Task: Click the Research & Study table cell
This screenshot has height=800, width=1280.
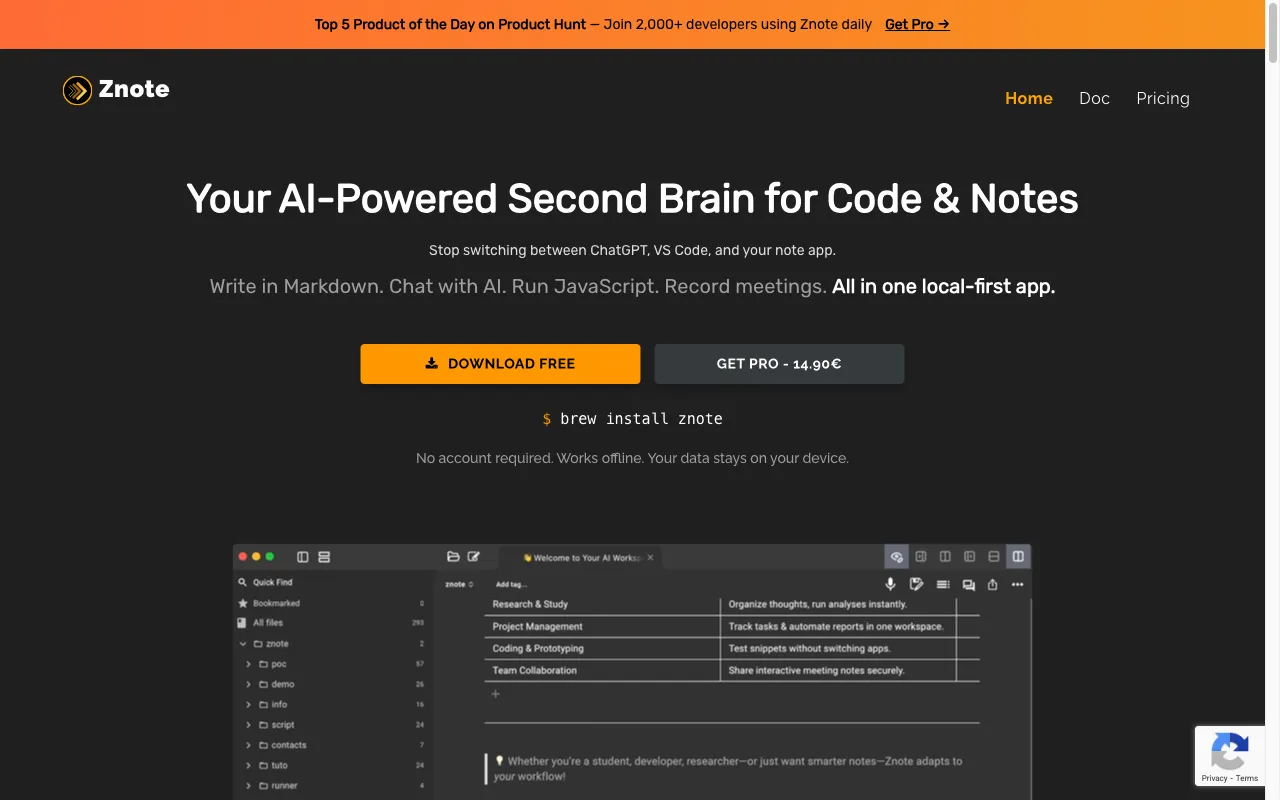Action: [602, 604]
